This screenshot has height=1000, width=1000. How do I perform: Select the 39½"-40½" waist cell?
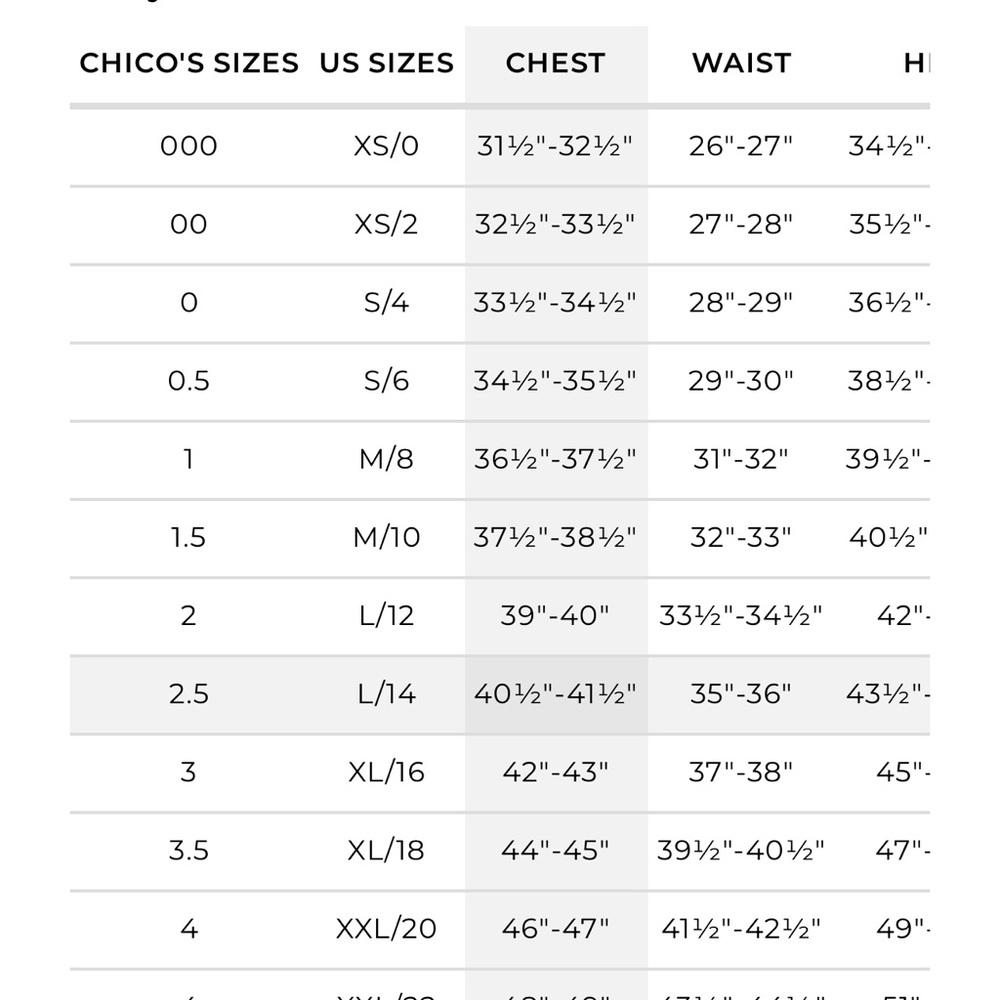tap(740, 850)
